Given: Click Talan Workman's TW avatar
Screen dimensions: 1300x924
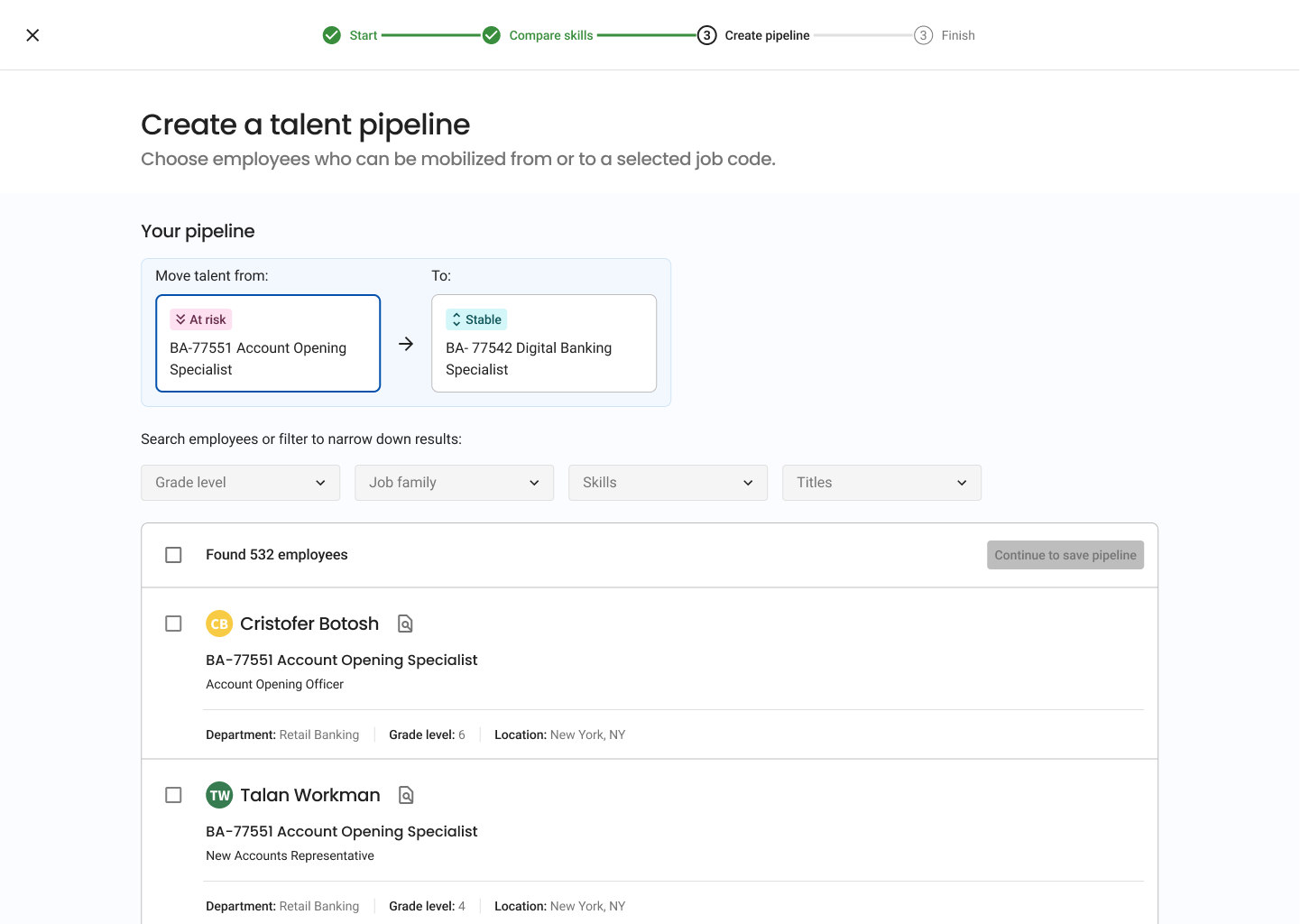Looking at the screenshot, I should coord(219,795).
